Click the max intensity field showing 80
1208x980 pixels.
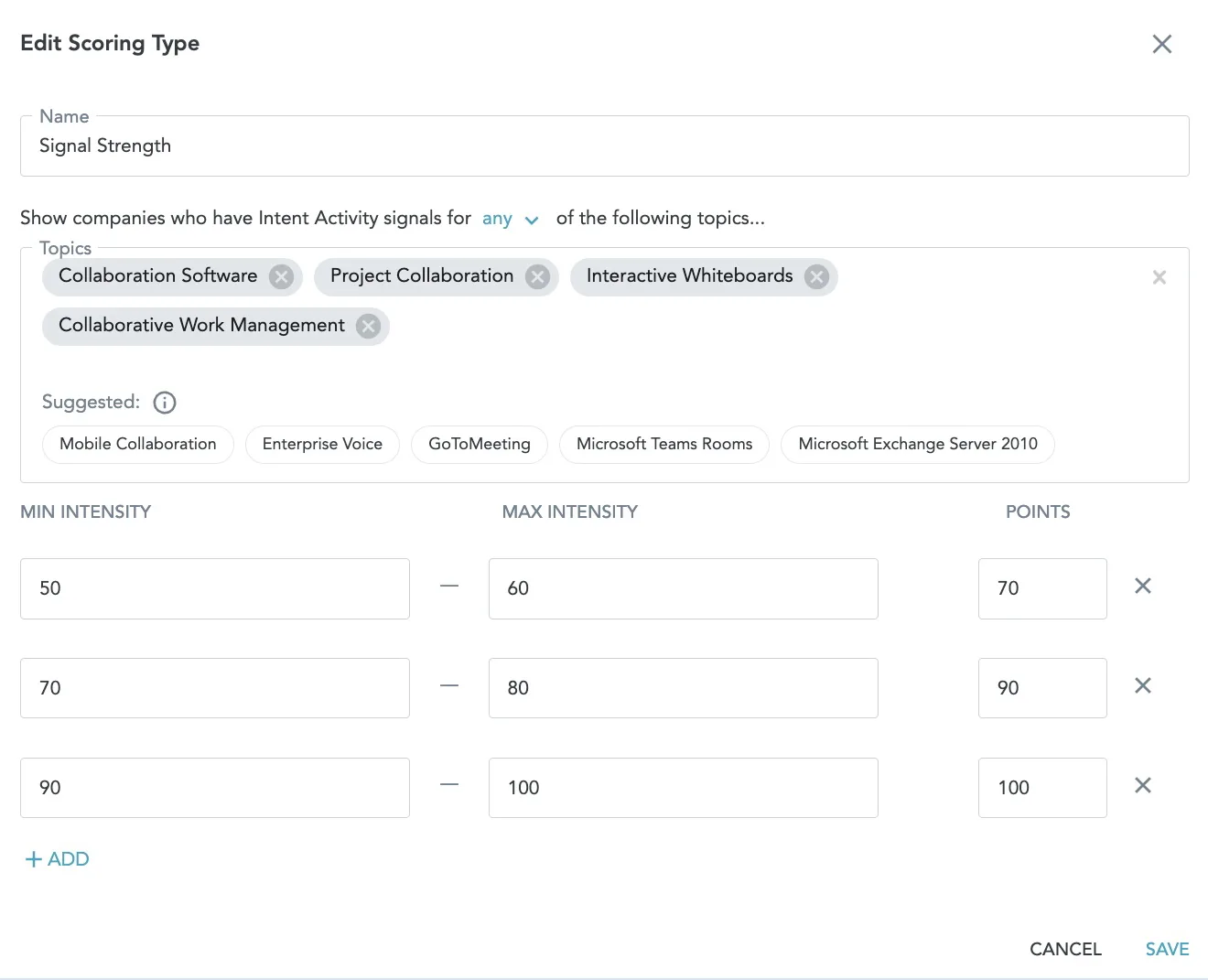684,688
